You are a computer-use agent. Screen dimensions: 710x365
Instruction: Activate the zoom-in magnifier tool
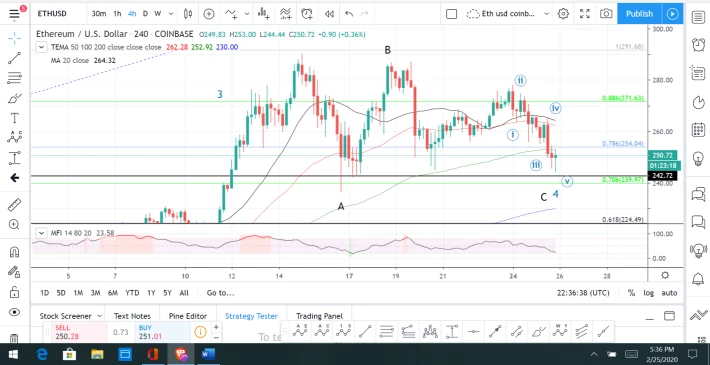(14, 225)
